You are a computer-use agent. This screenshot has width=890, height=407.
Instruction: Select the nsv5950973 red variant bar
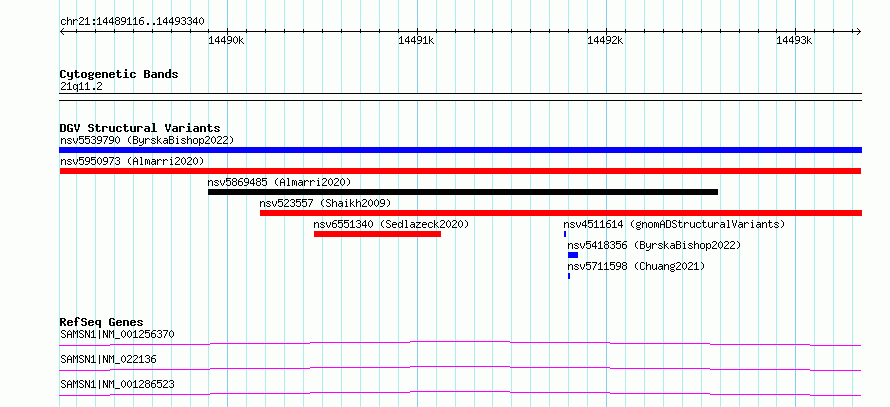click(460, 171)
